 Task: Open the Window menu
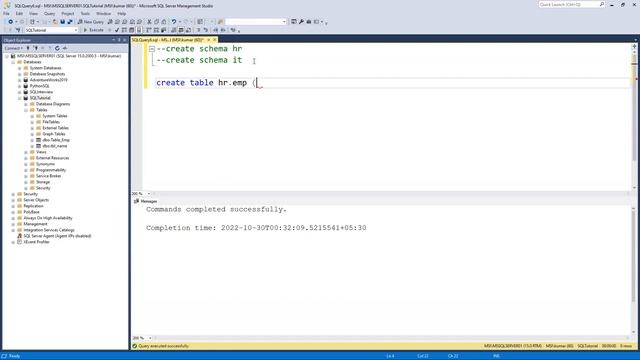tap(103, 13)
